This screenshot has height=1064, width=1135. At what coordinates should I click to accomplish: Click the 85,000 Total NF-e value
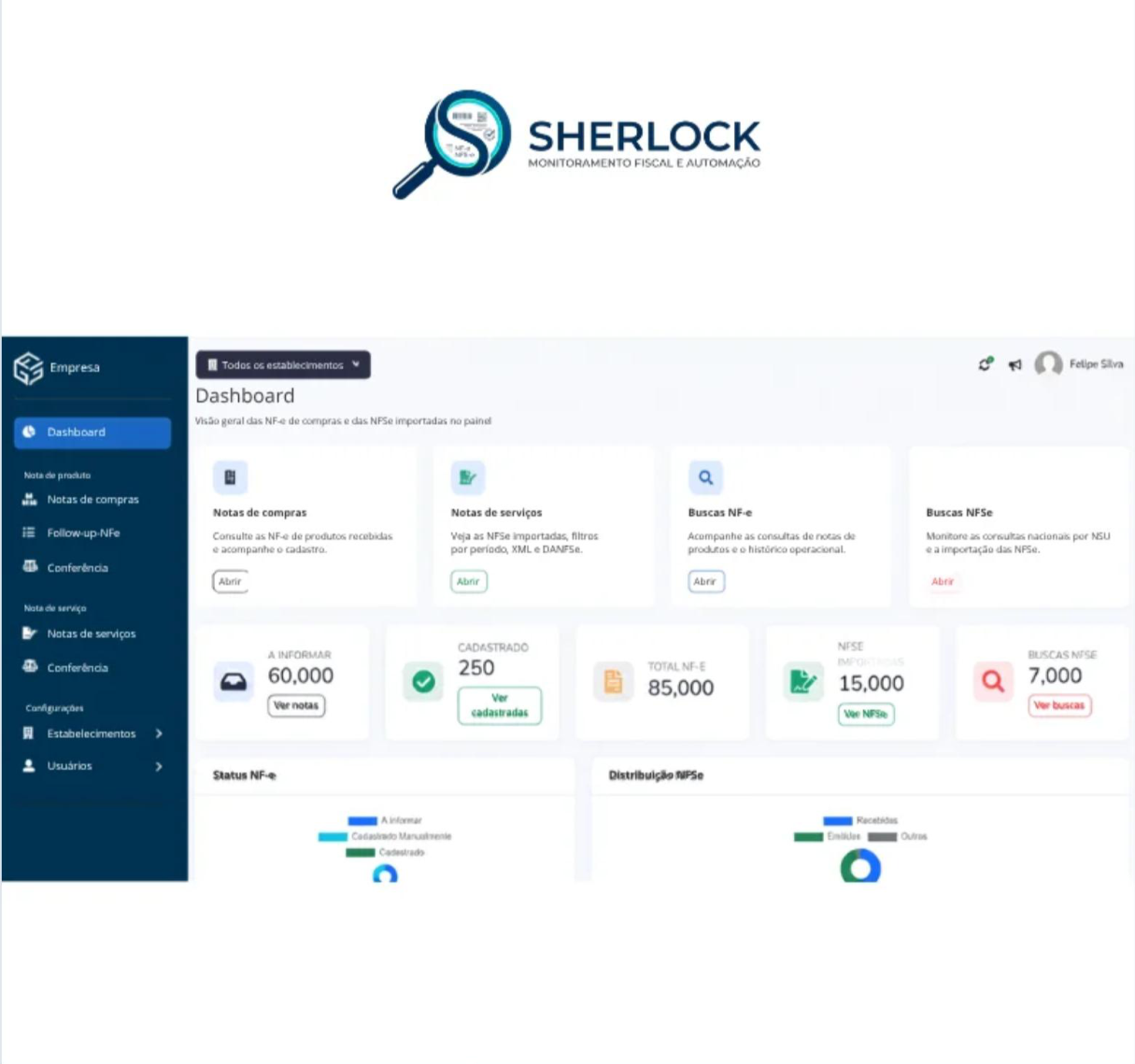(x=681, y=688)
